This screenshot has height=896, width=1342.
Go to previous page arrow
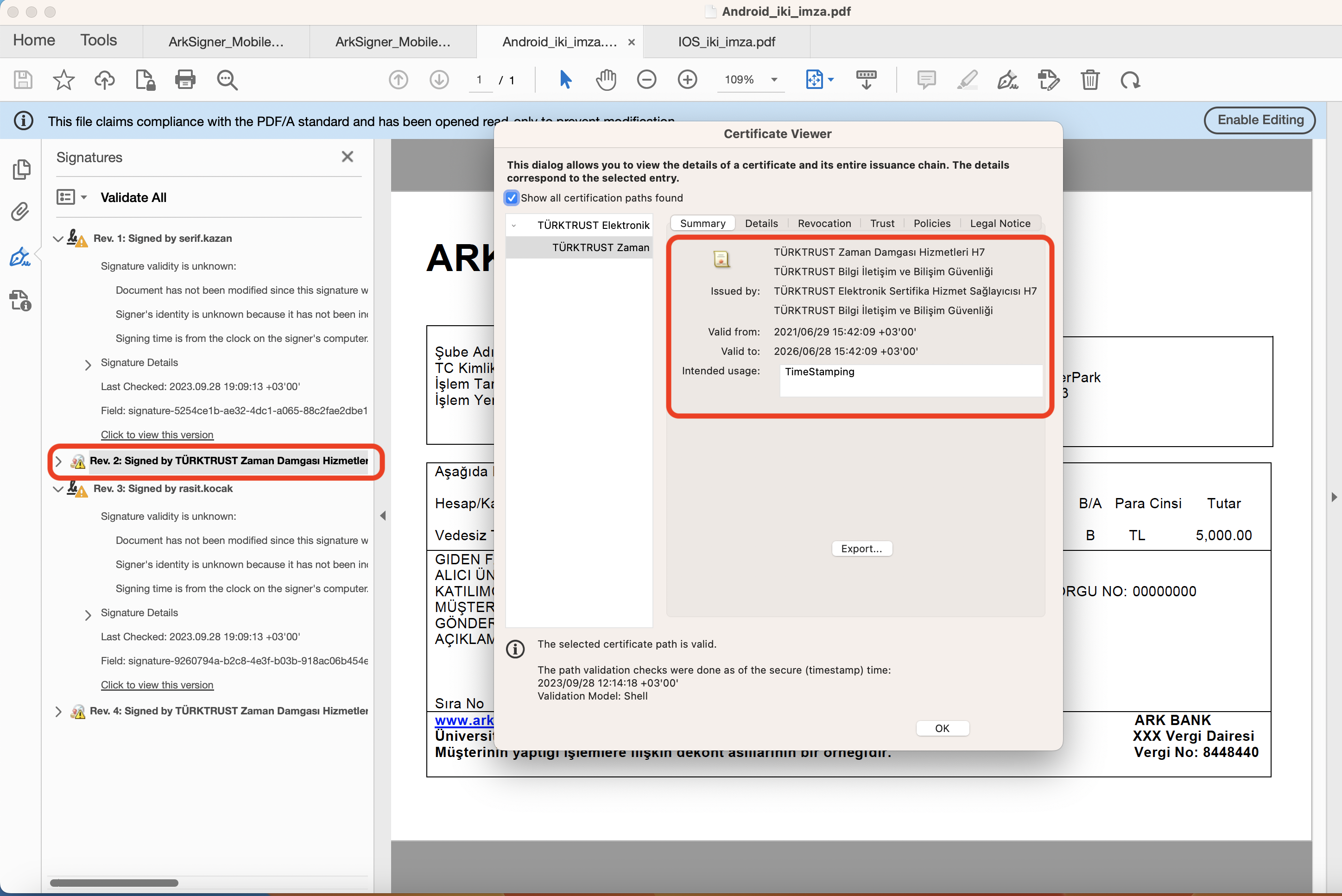[399, 79]
